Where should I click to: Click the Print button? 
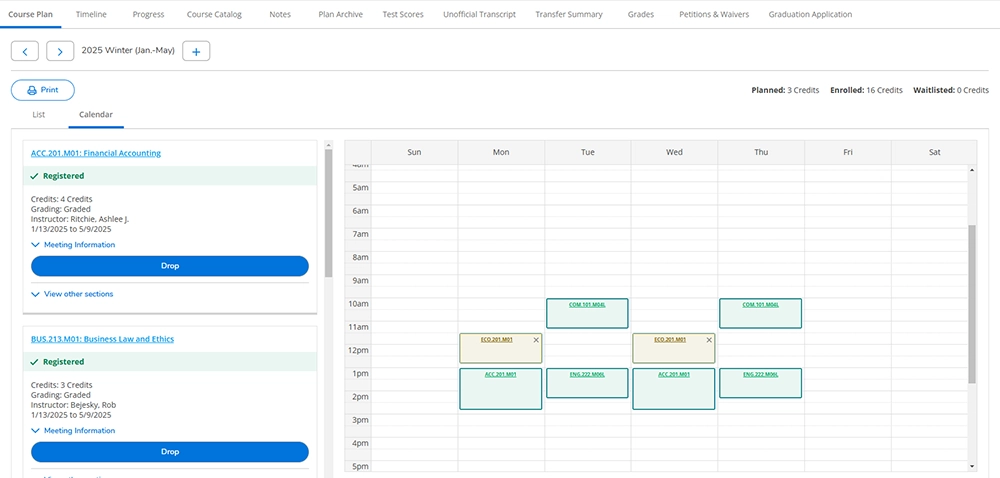pyautogui.click(x=43, y=90)
